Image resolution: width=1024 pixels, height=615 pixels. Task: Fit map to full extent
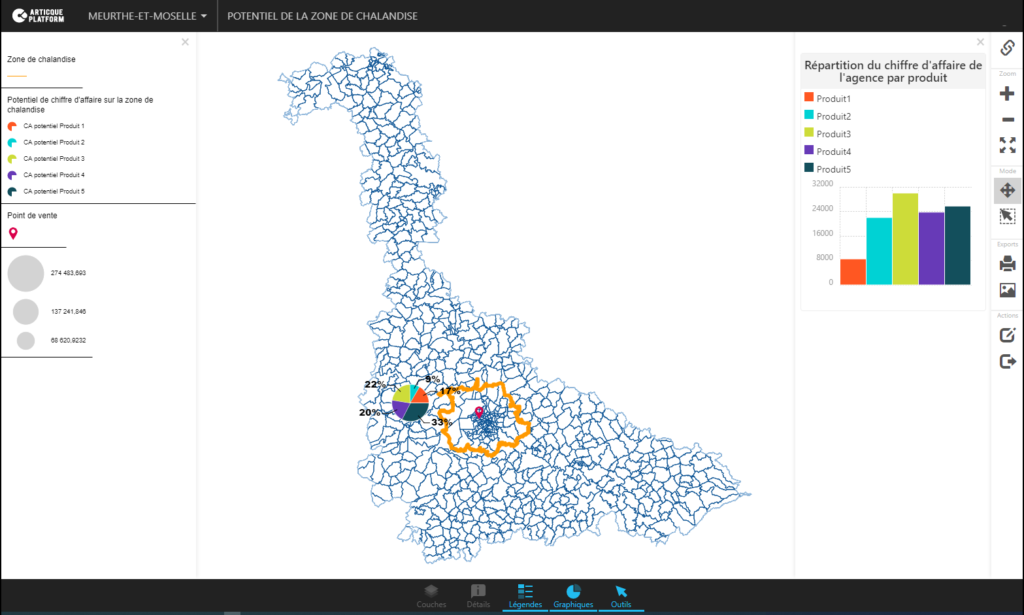coord(1007,145)
